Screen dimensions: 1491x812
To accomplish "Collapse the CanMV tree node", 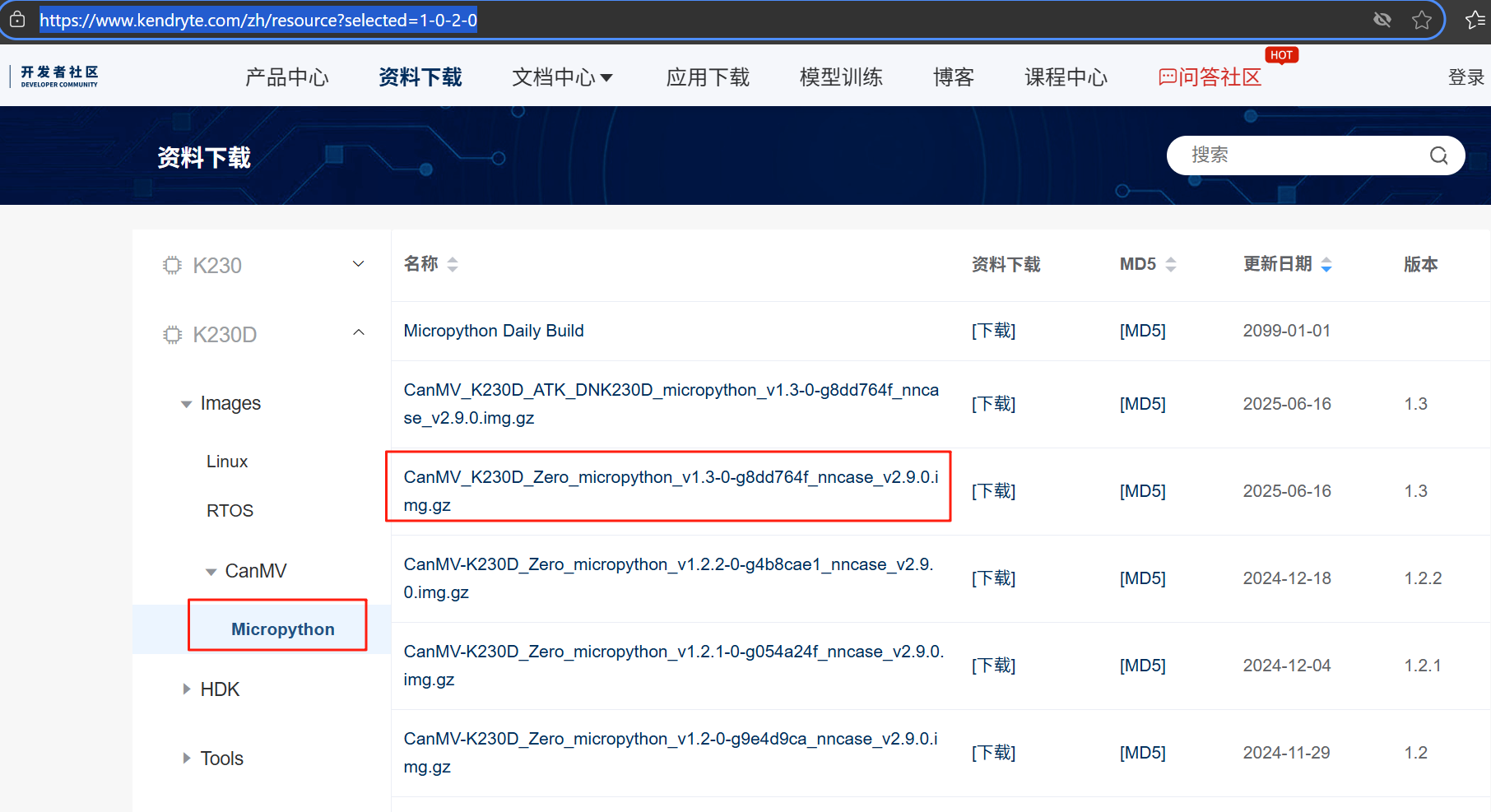I will [x=211, y=572].
